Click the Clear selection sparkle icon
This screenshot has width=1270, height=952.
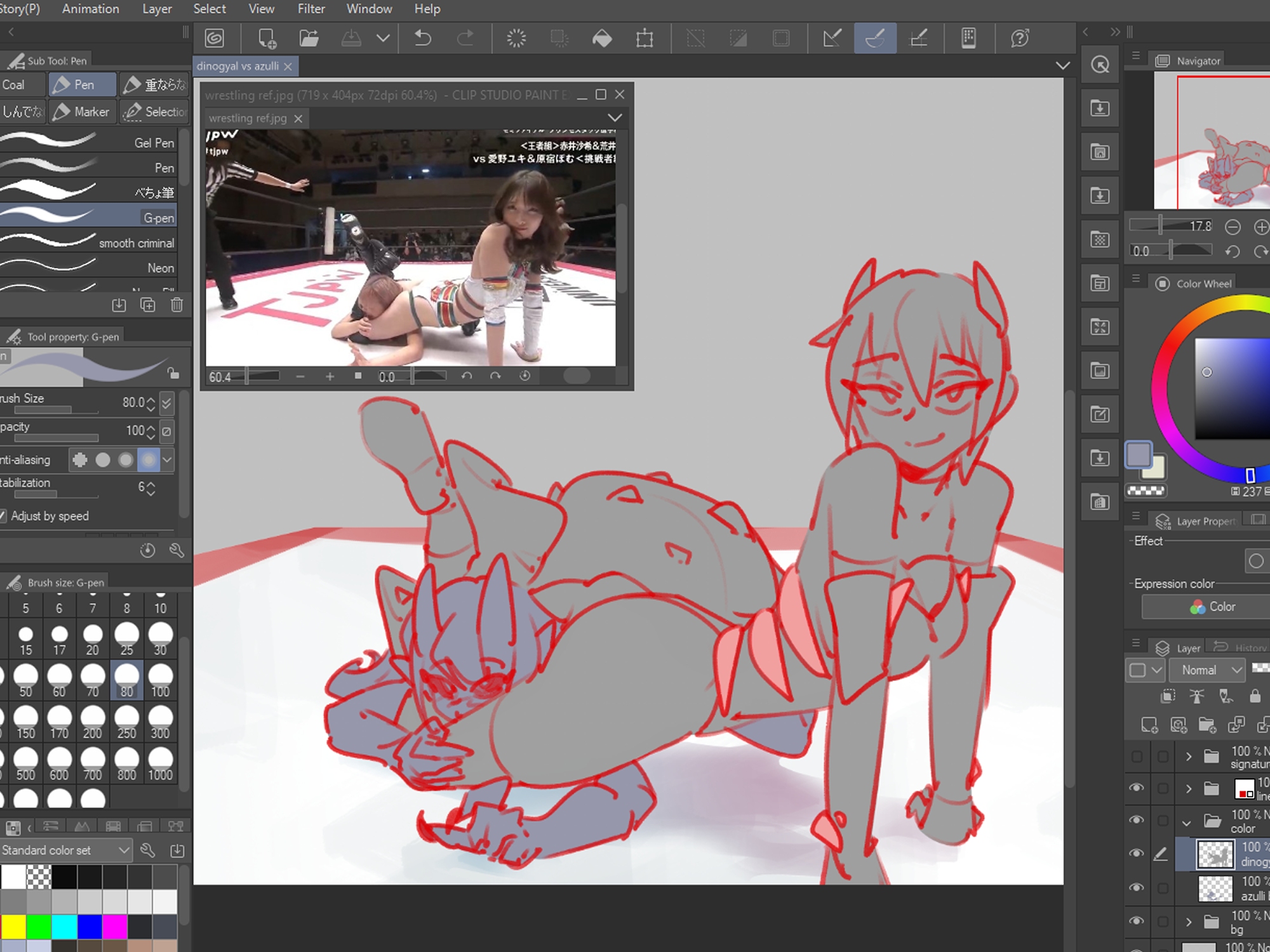click(516, 38)
